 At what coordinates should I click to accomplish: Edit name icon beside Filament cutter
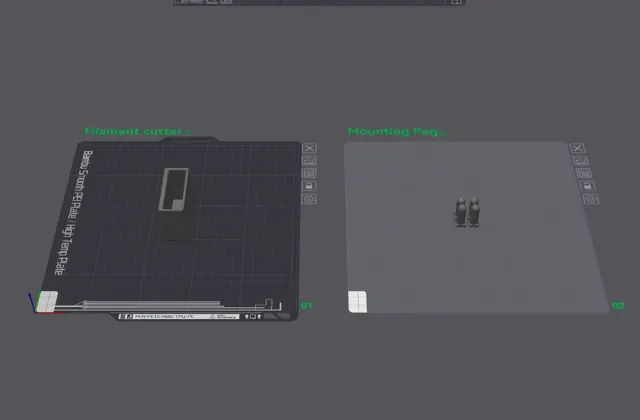[x=189, y=132]
